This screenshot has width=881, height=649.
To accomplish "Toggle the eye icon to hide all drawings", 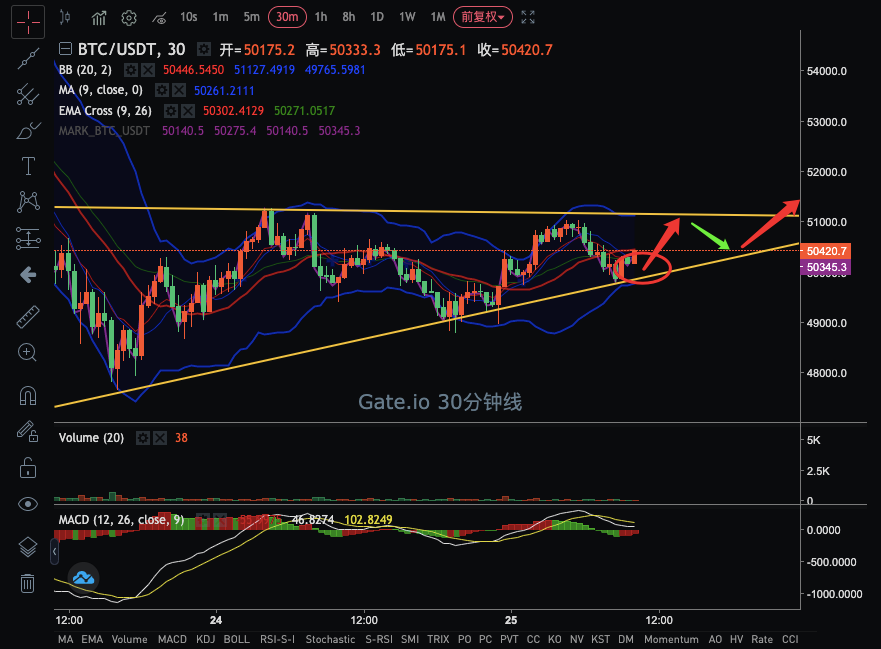I will coord(27,504).
